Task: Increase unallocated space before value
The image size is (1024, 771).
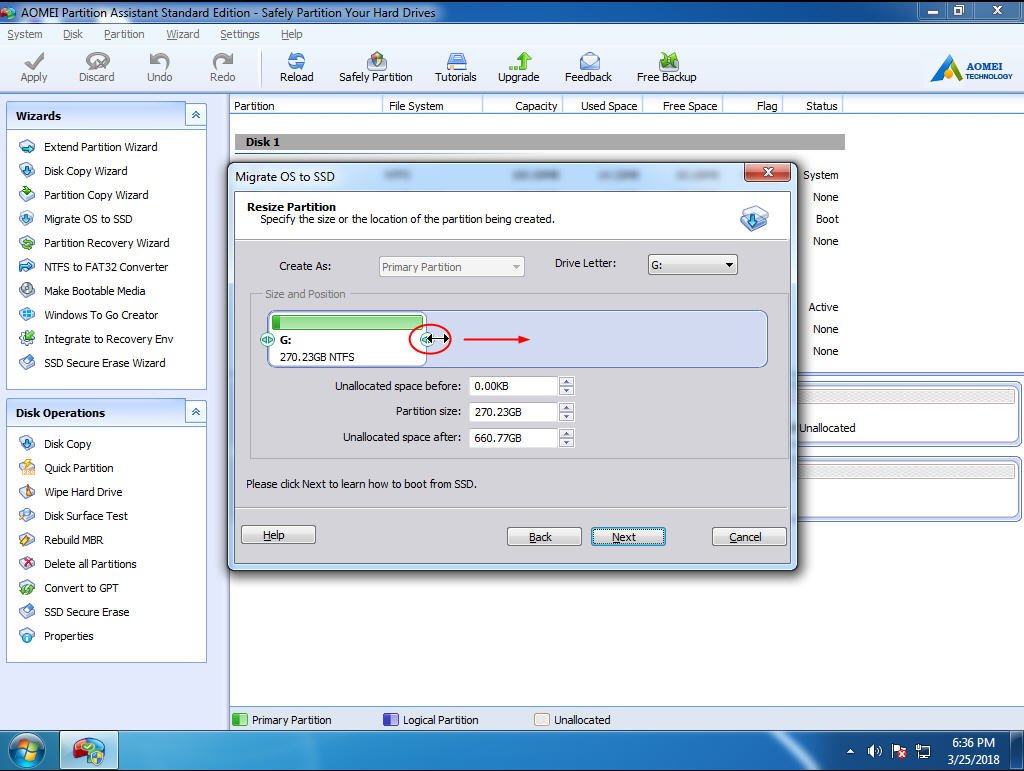Action: click(x=567, y=381)
